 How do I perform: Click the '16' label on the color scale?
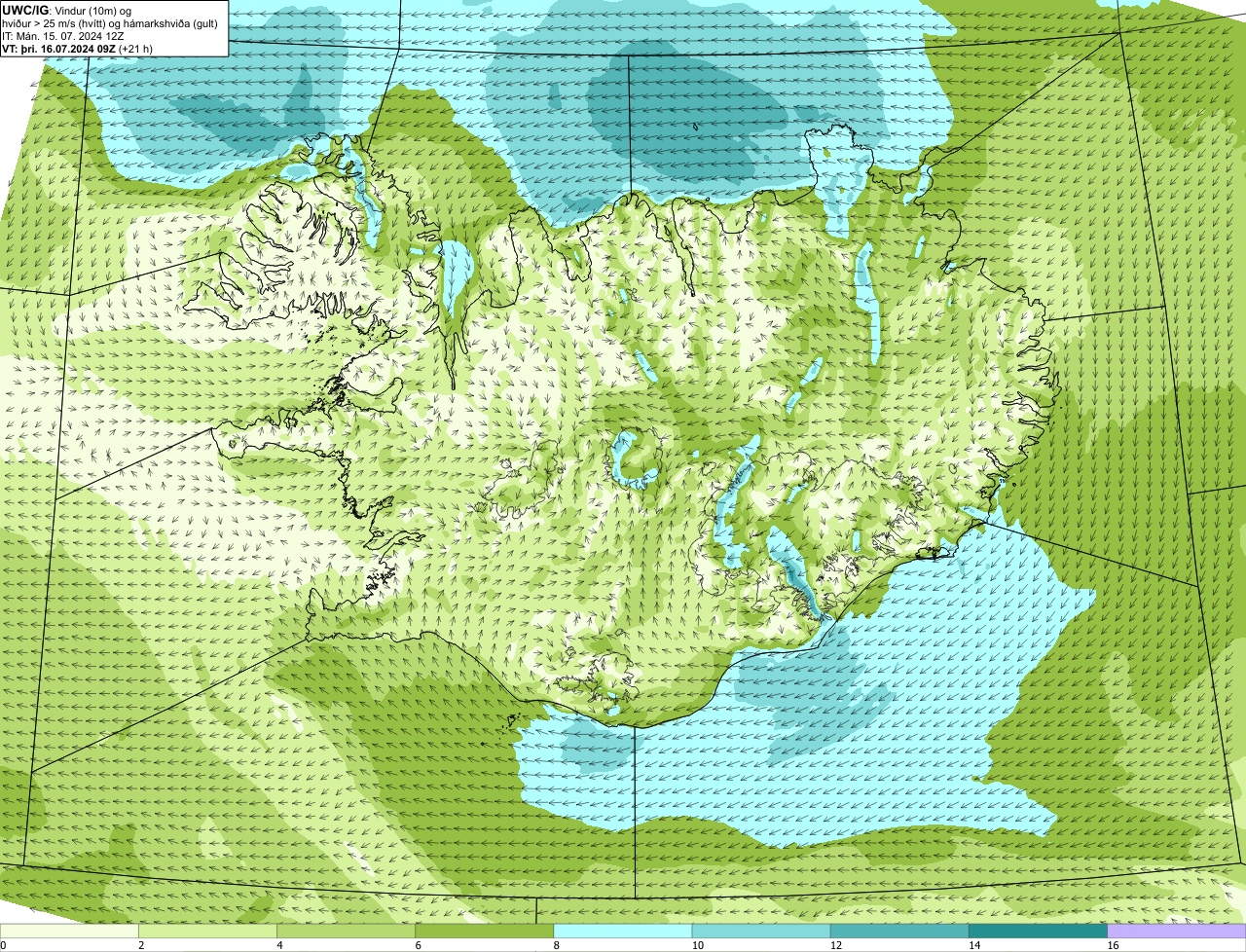pos(1112,945)
